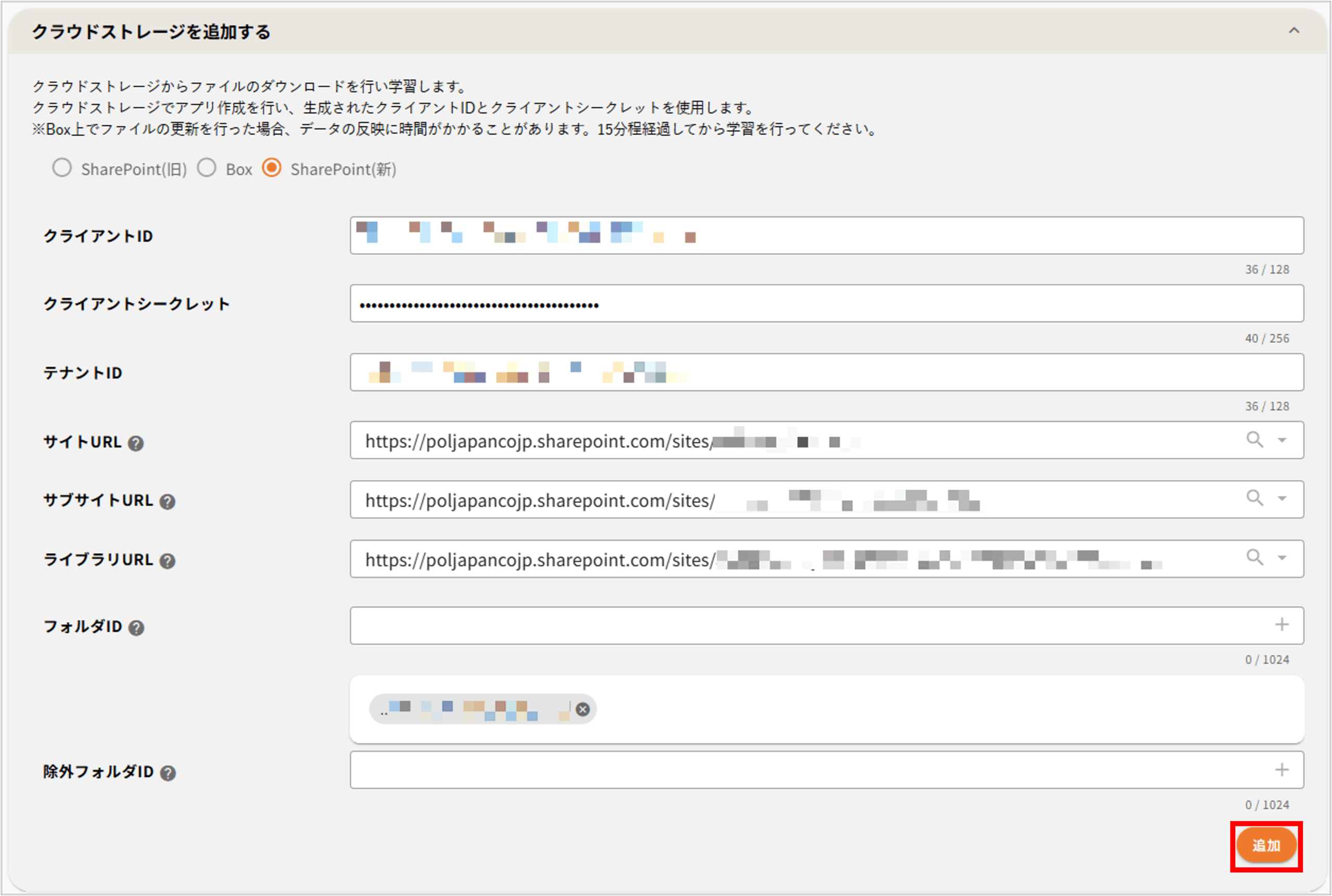Click plus icon in 除外フォルダID field
This screenshot has width=1332, height=896.
(1282, 770)
